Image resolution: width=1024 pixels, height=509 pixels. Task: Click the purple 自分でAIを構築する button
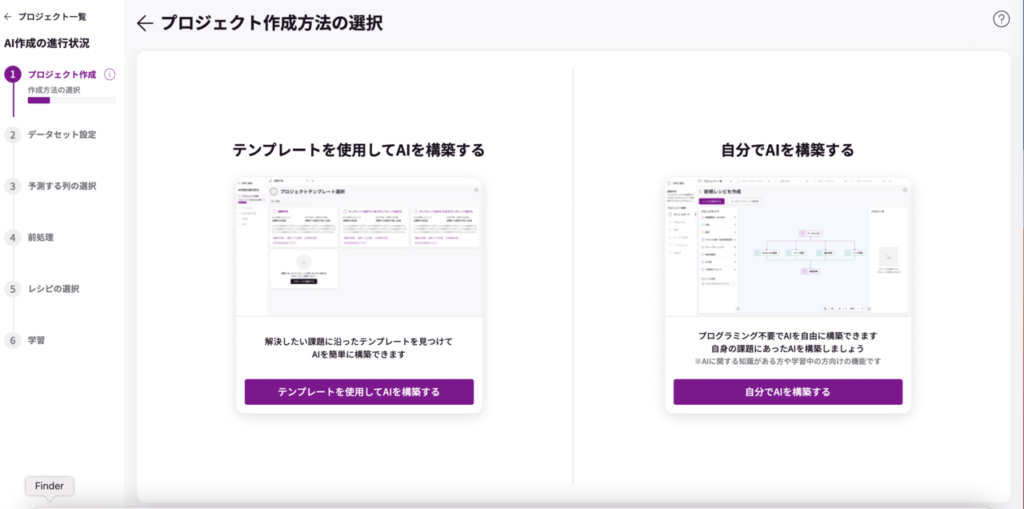[x=788, y=392]
